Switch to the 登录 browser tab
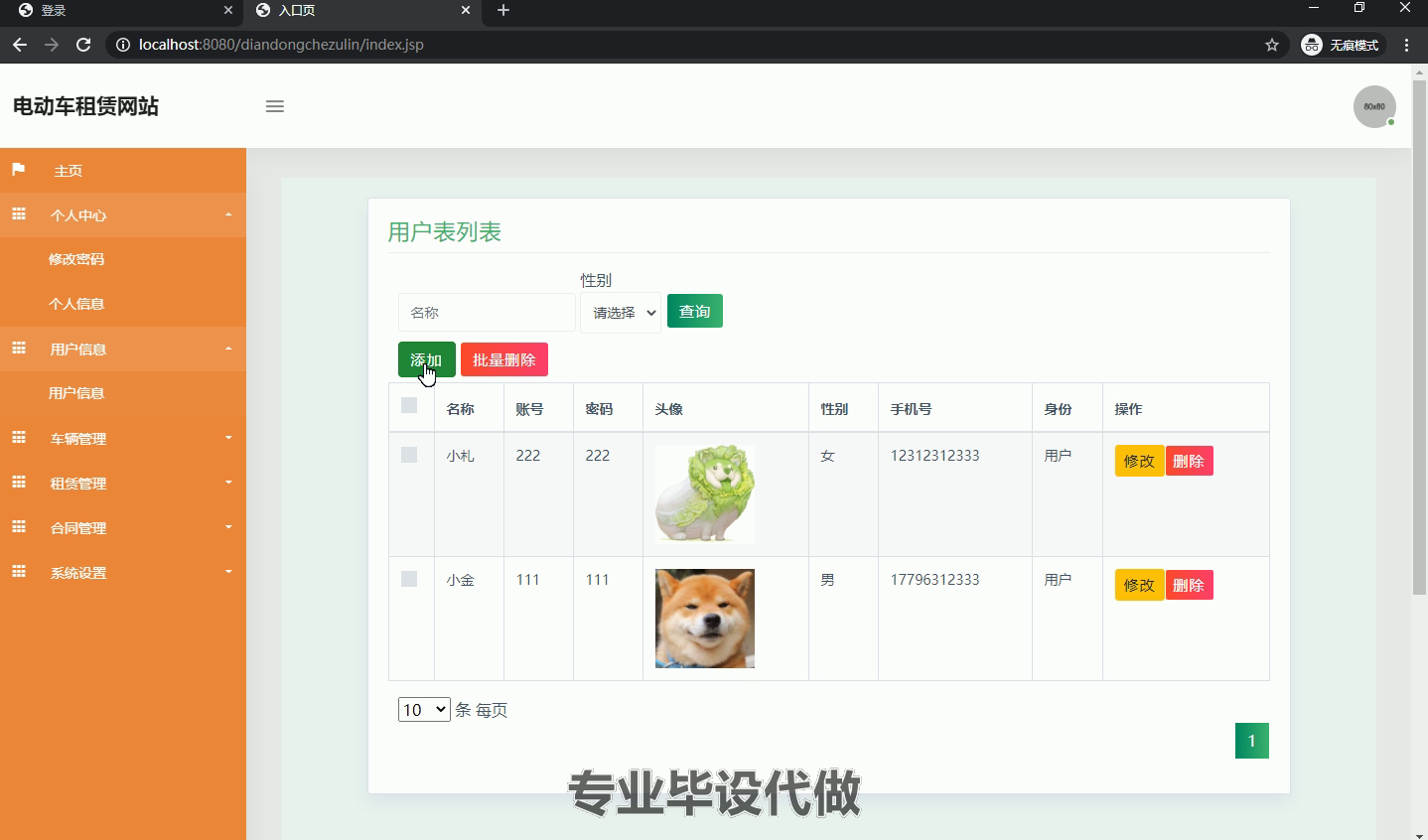Viewport: 1428px width, 840px height. 121,10
